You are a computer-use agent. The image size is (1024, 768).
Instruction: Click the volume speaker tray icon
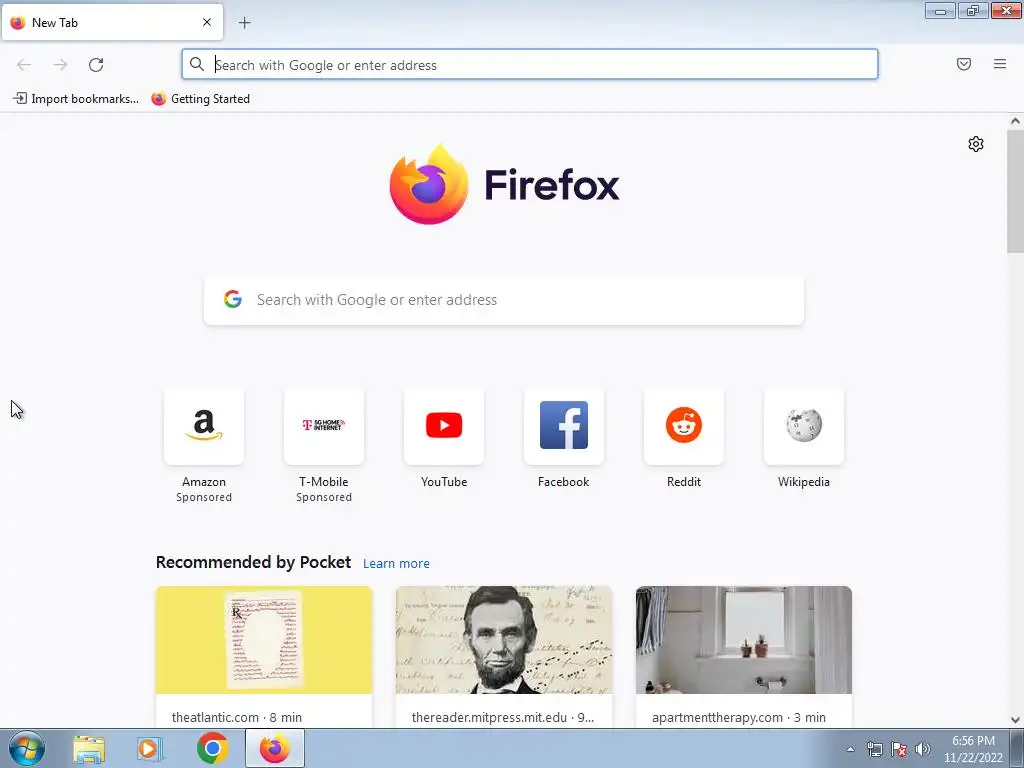(x=923, y=749)
